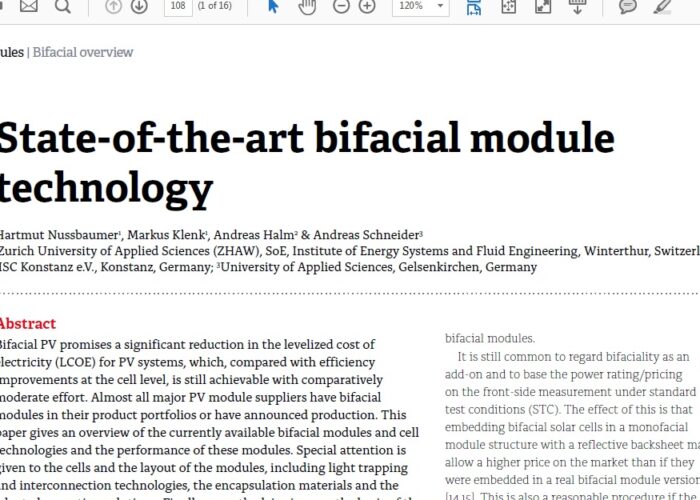The height and width of the screenshot is (500, 700).
Task: Click the author name 'Andreas Schneider'
Action: [366, 235]
